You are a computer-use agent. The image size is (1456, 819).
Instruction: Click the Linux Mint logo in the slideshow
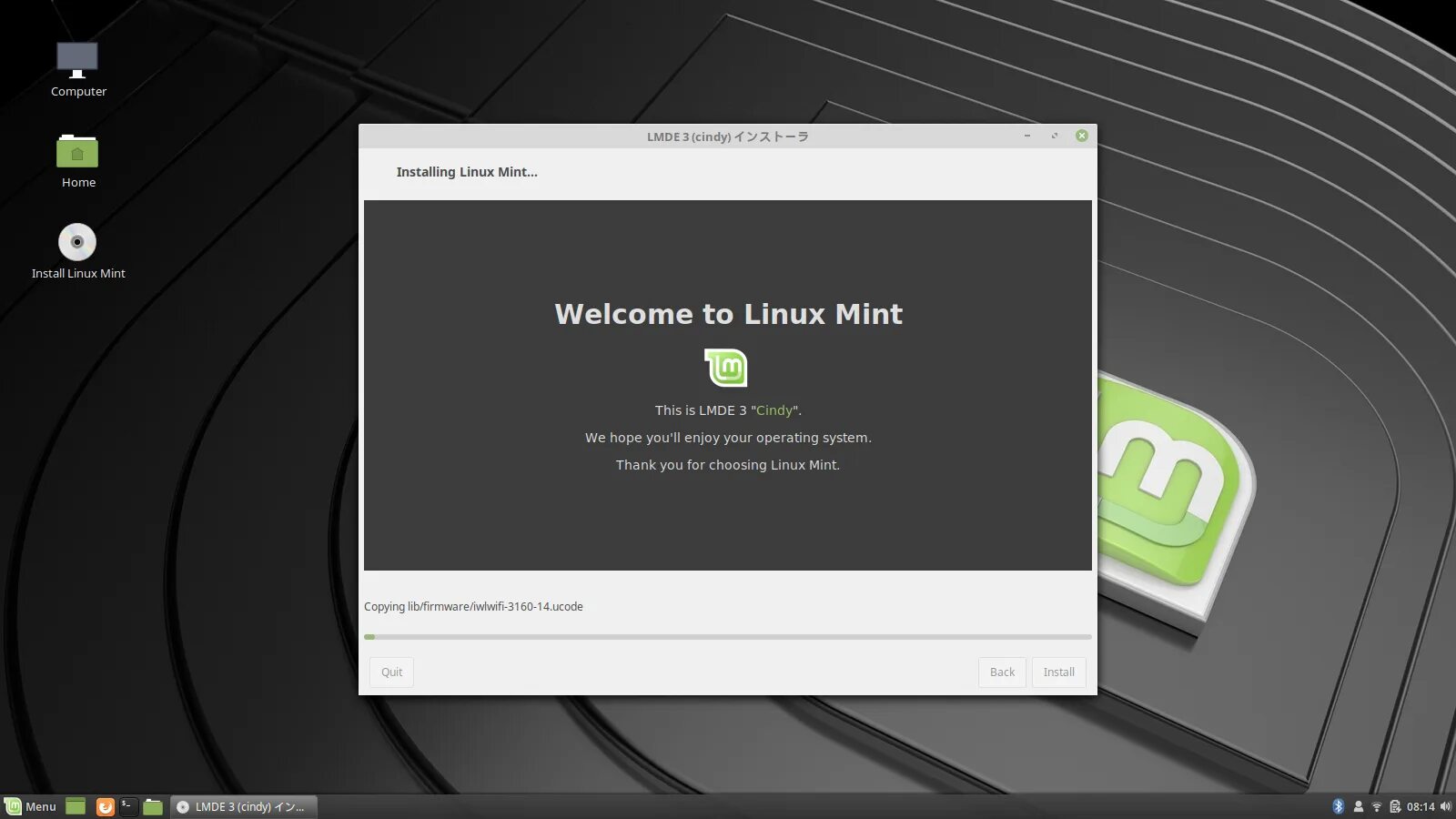coord(726,368)
